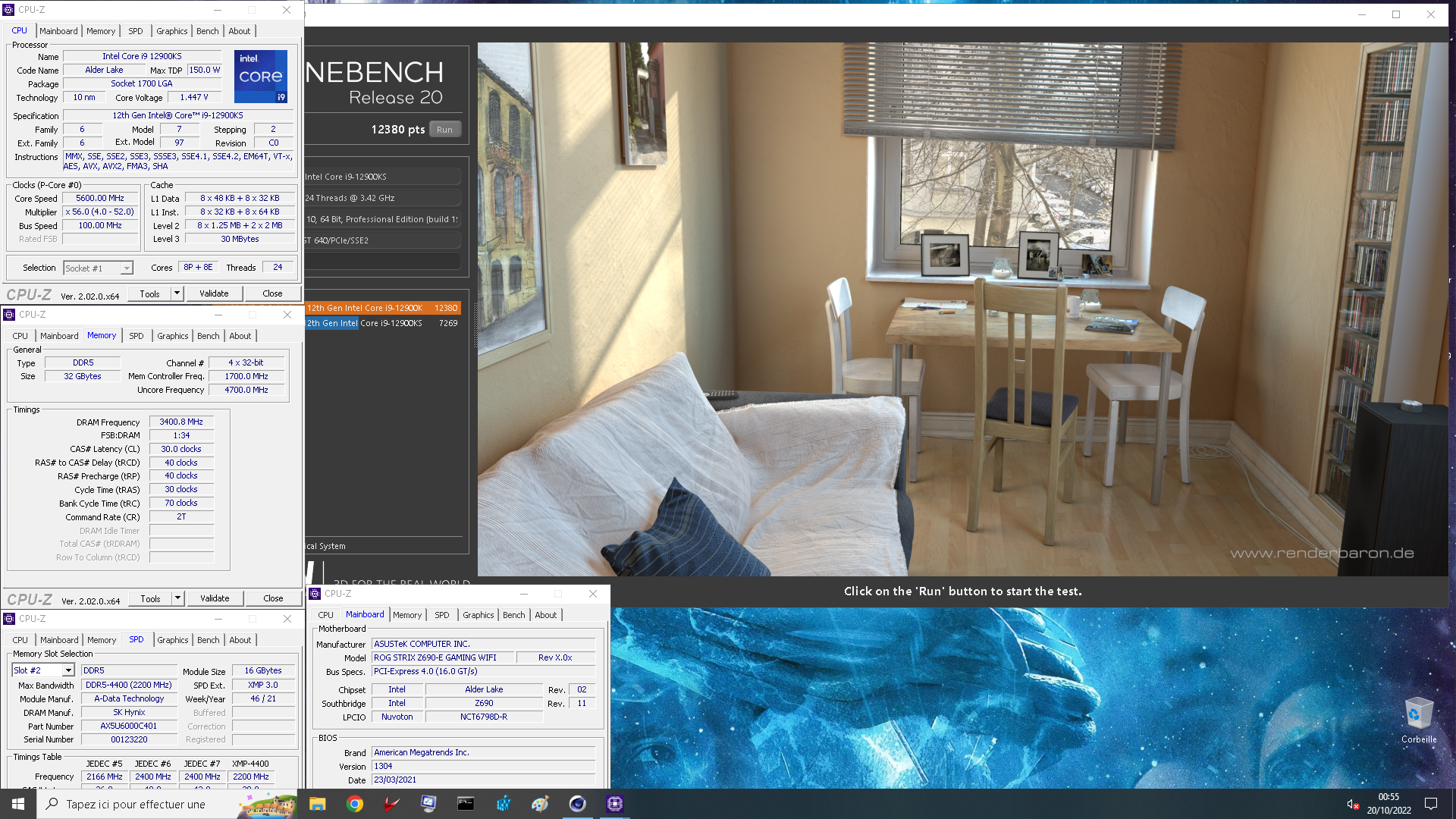The width and height of the screenshot is (1456, 819).
Task: Click the Part Number AX5U6000C401 field
Action: point(129,726)
